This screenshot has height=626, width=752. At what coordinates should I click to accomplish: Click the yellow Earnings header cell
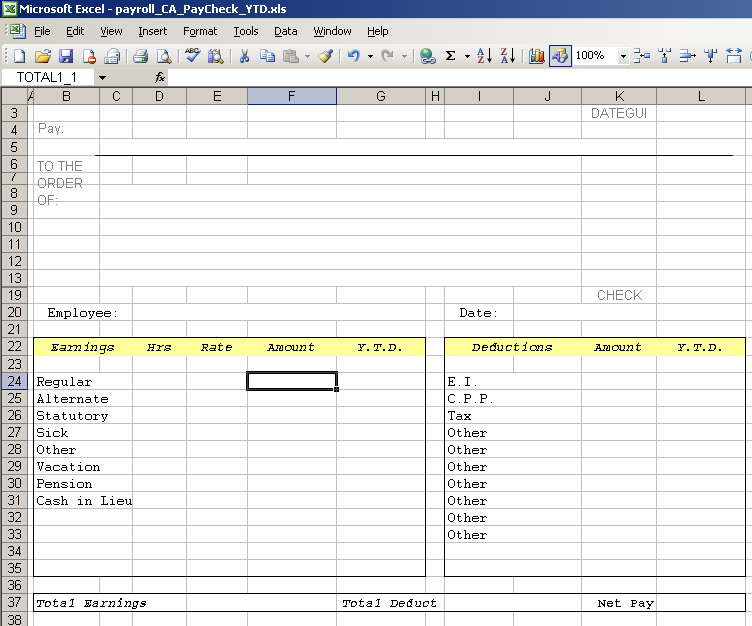tap(82, 347)
